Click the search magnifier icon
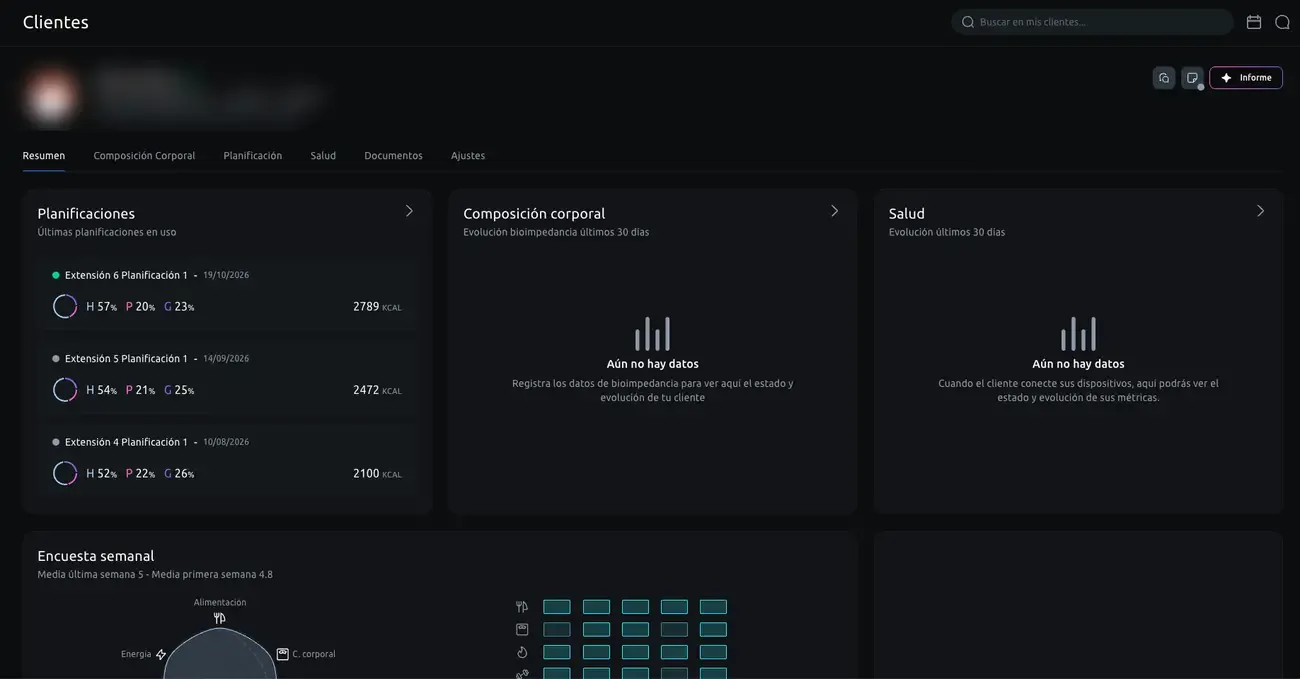Viewport: 1300px width, 679px height. (x=968, y=22)
